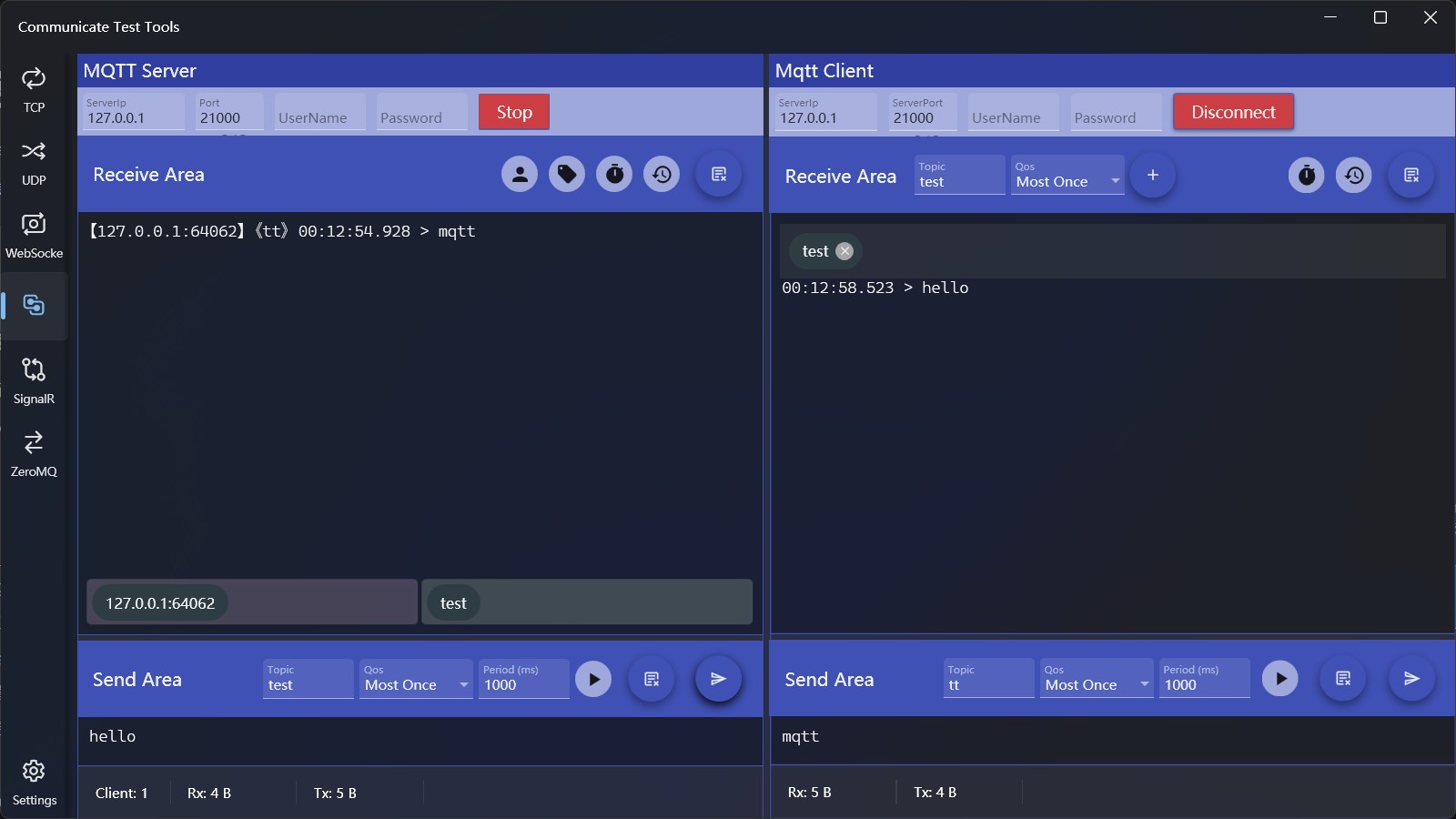The height and width of the screenshot is (819, 1456).
Task: Expand client send Qos dropdown
Action: pos(1097,679)
